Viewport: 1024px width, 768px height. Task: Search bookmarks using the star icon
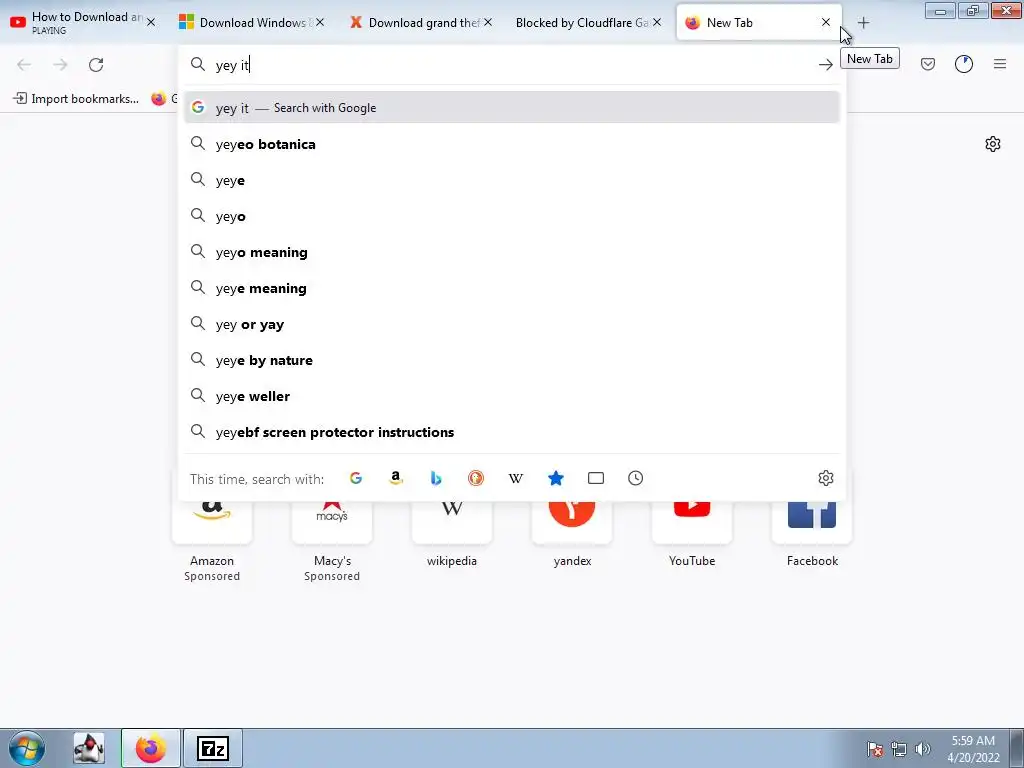[556, 478]
